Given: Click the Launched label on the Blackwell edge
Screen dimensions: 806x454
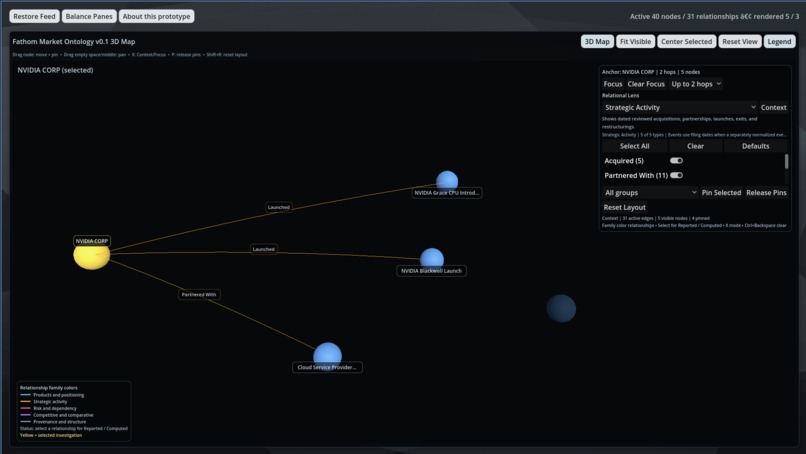Looking at the screenshot, I should click(x=264, y=249).
